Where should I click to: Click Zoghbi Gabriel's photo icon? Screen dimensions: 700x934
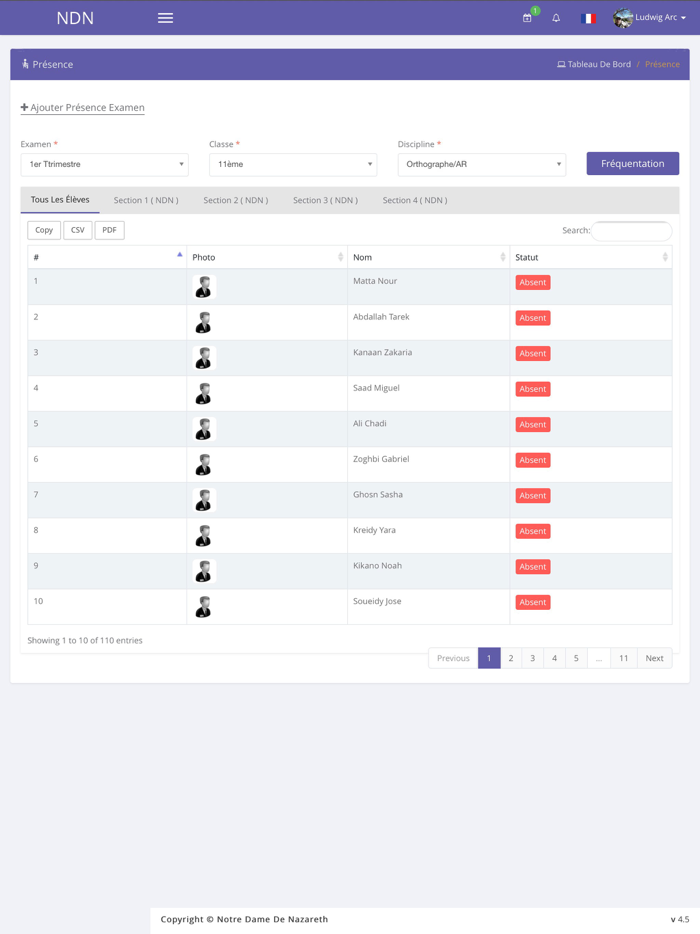(x=204, y=465)
